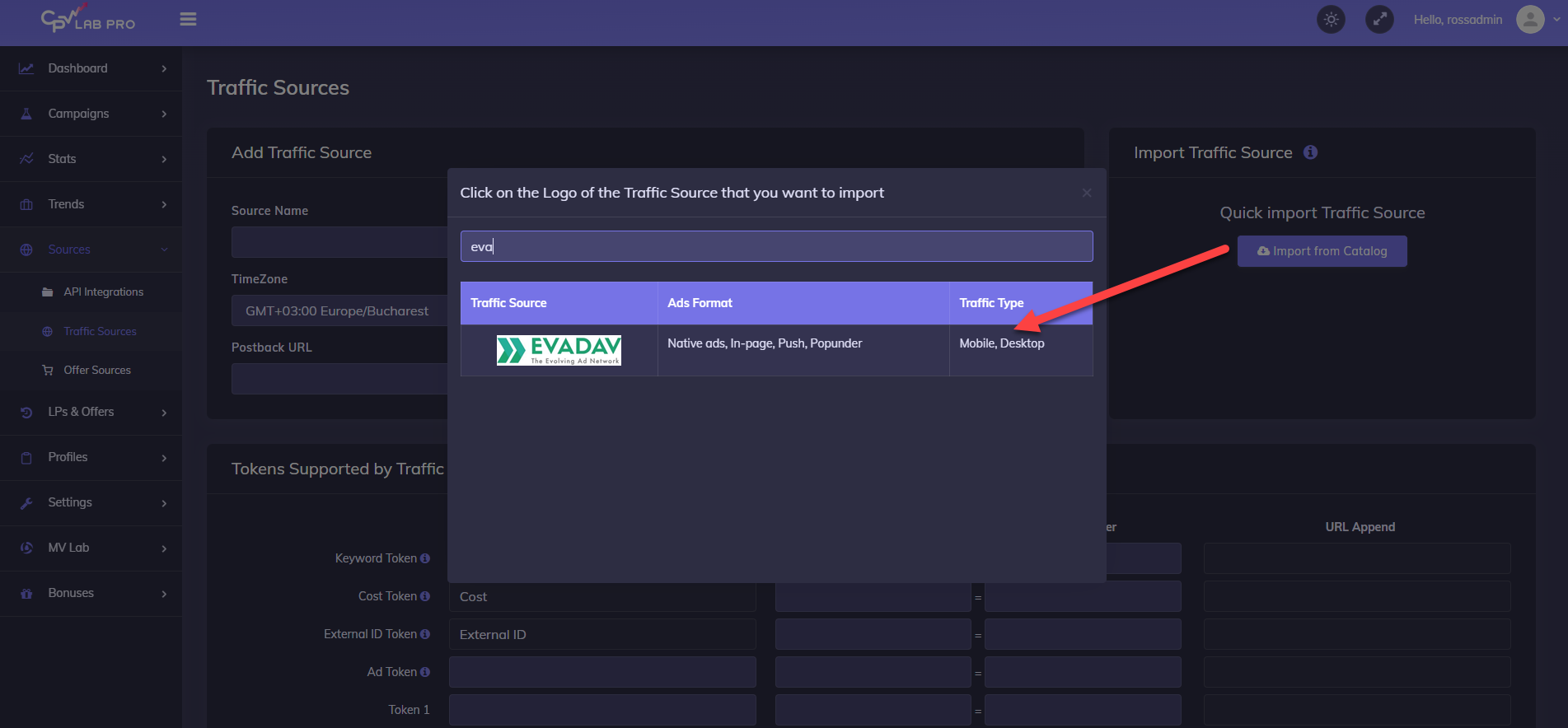Click Import from Catalog button

pyautogui.click(x=1322, y=251)
